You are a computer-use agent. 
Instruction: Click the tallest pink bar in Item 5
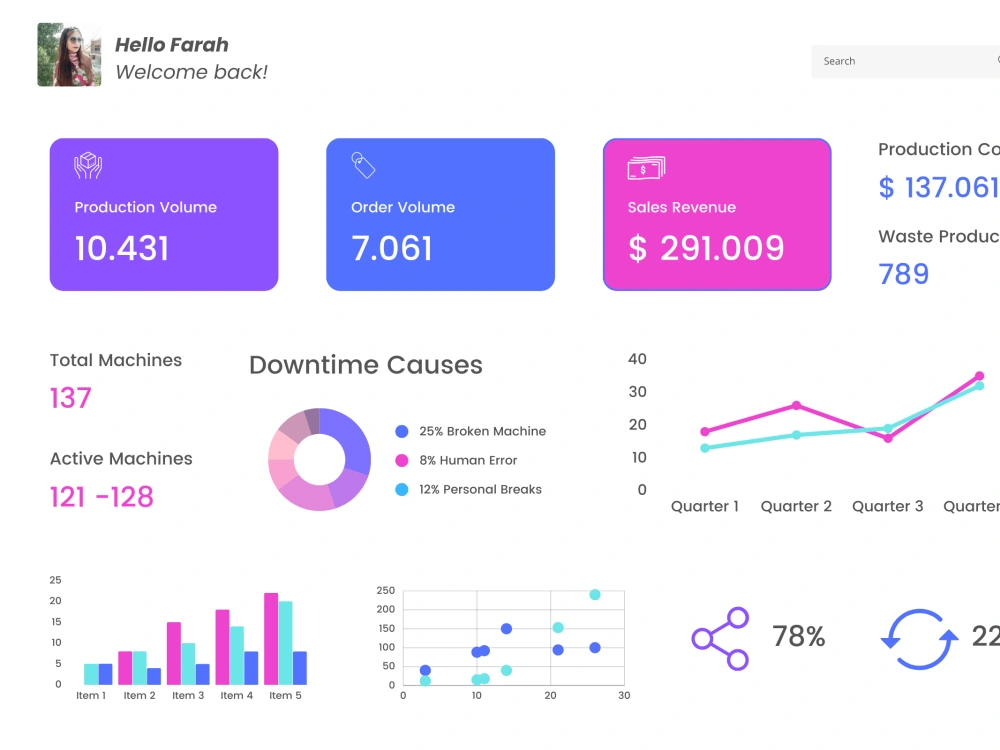tap(271, 639)
